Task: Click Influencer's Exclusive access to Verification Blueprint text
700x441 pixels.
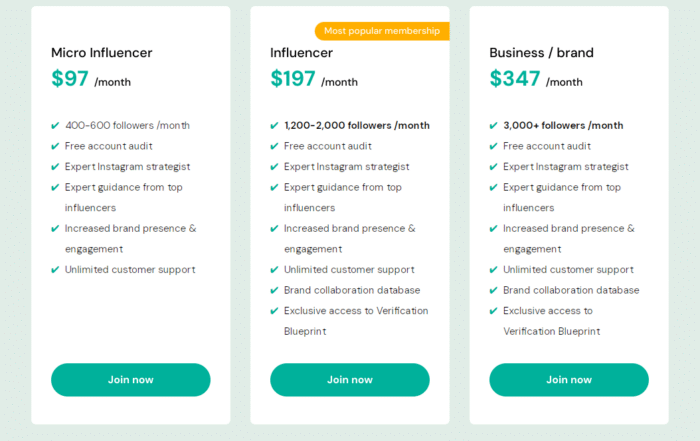Action: [x=355, y=321]
